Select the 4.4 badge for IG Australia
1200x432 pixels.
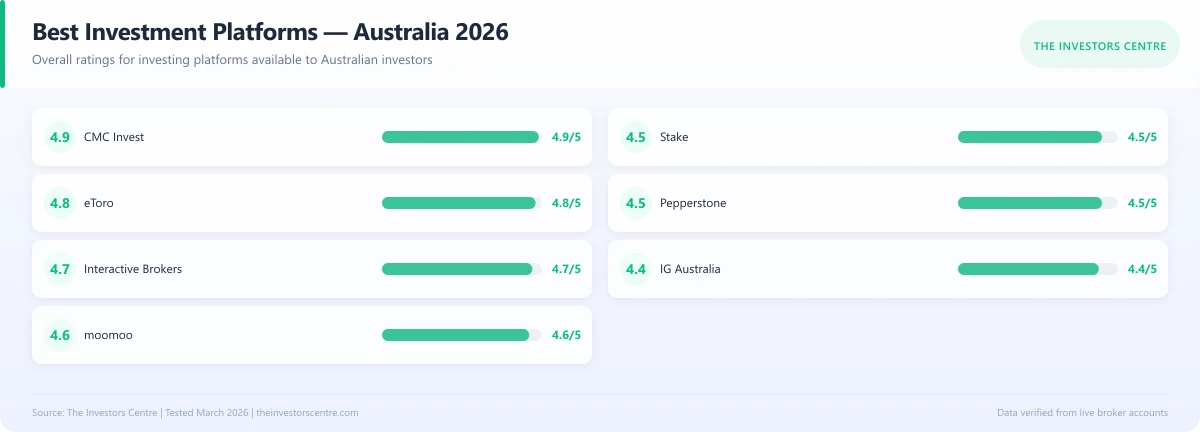(x=636, y=269)
